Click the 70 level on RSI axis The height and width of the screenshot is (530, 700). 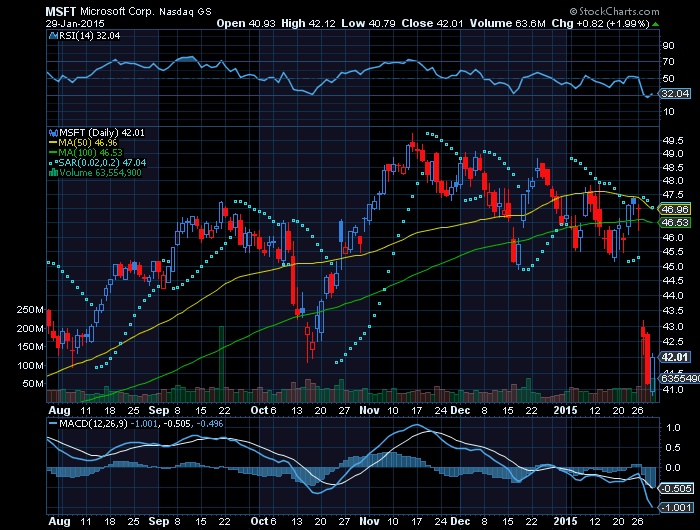pos(668,62)
